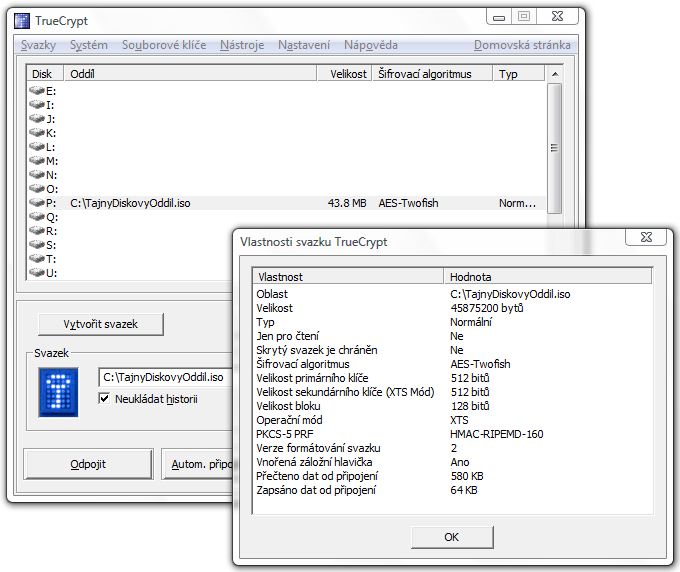This screenshot has height=572, width=680.
Task: Click the J: drive icon
Action: tap(37, 118)
